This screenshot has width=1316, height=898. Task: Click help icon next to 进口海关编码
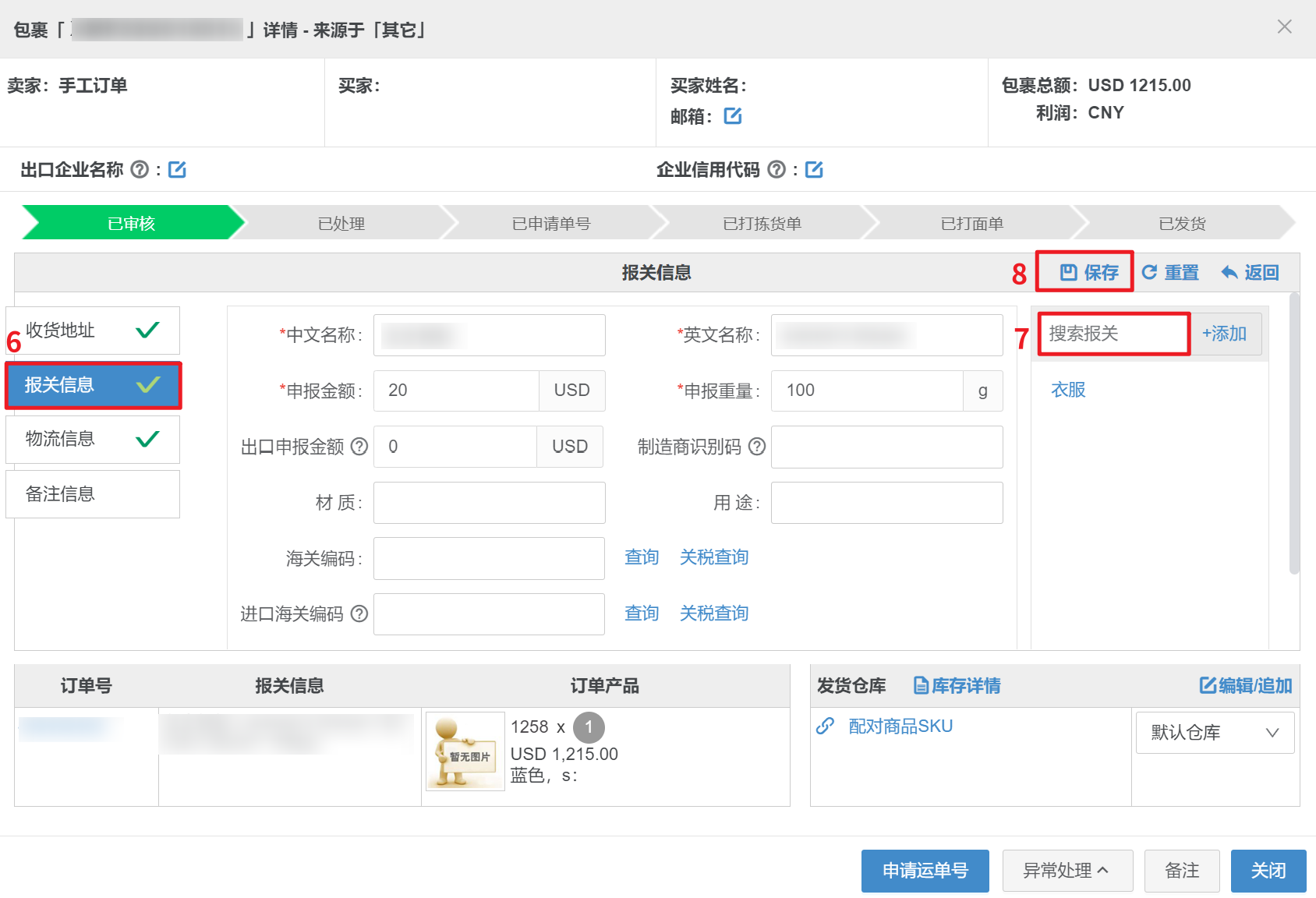coord(359,613)
